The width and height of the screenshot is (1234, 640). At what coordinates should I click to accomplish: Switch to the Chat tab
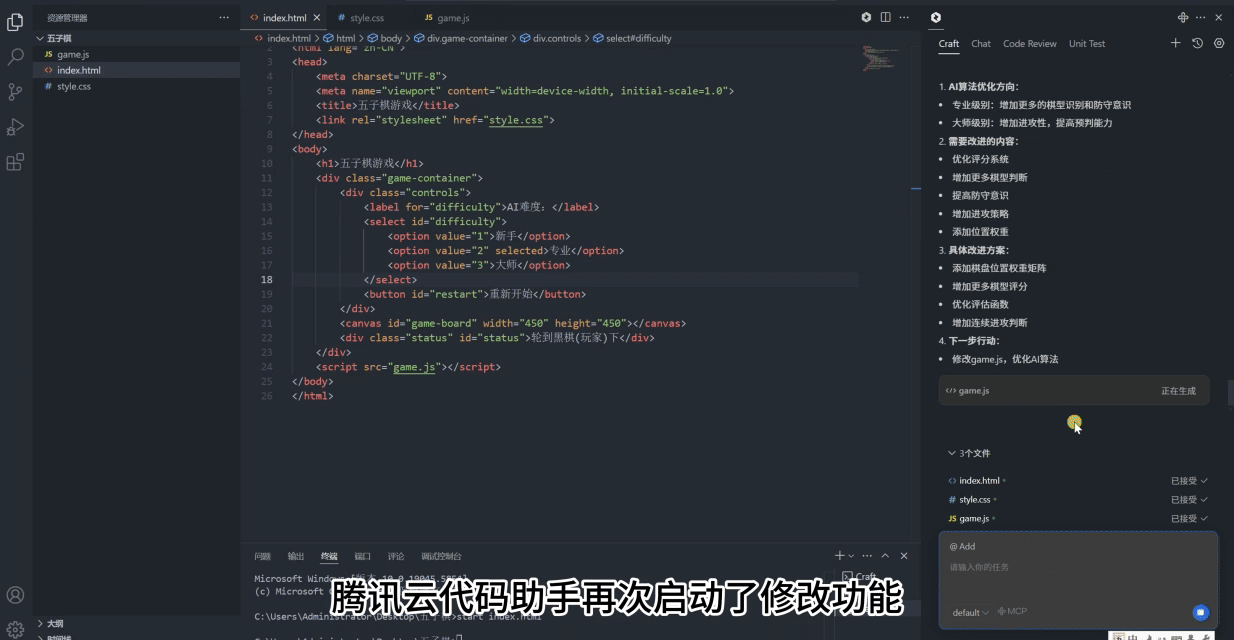(x=981, y=44)
